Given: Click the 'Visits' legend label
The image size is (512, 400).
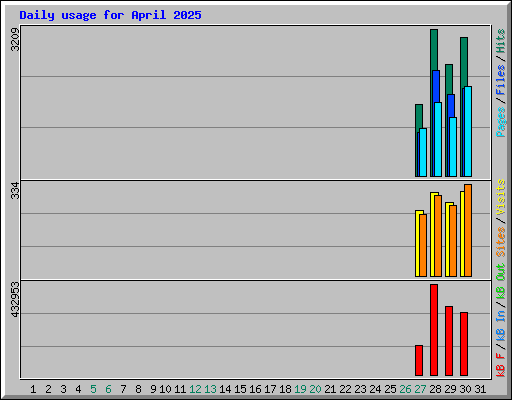Looking at the screenshot, I should (x=501, y=197).
